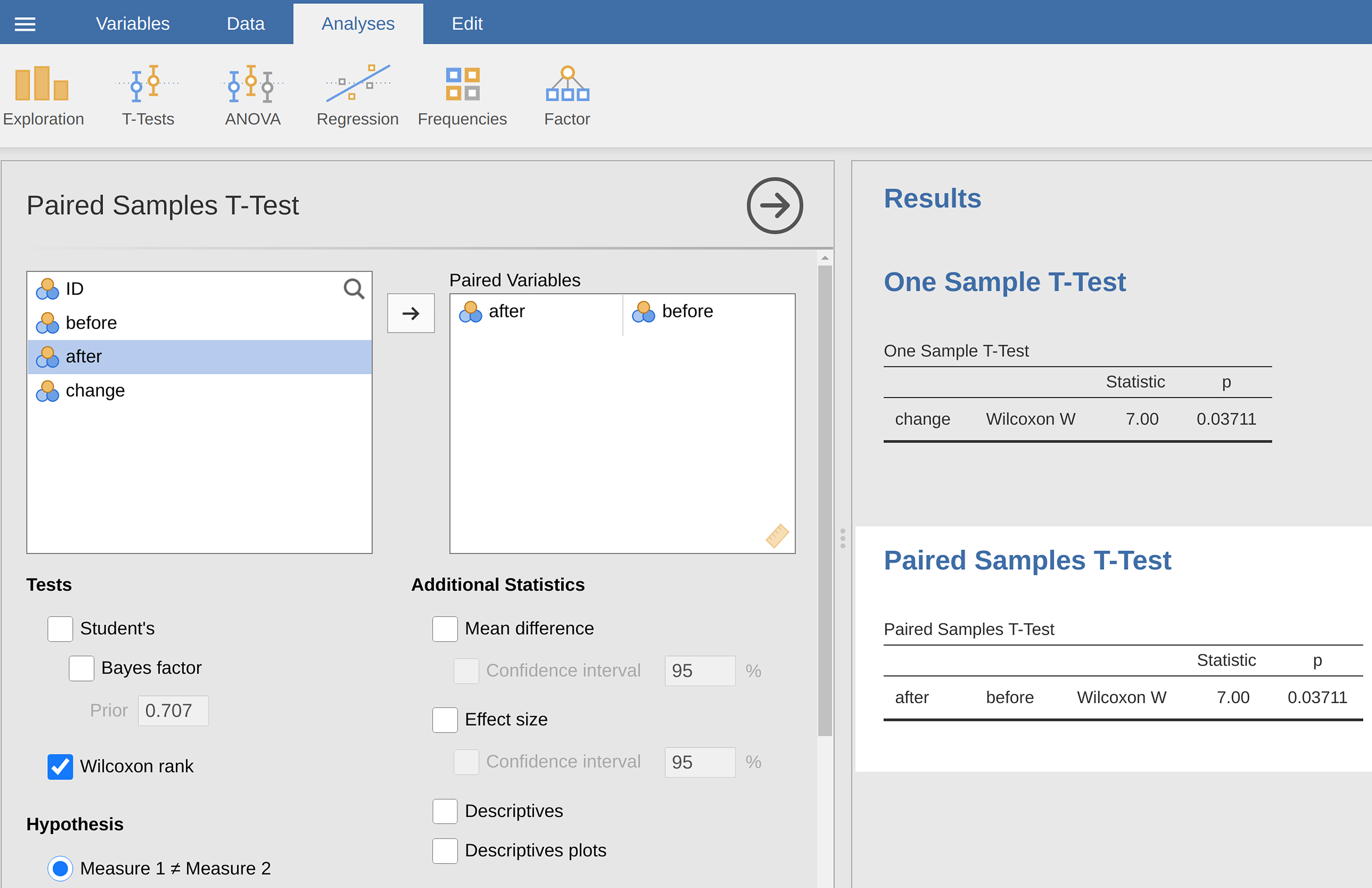Click p value 0.03711 in One Sample table
This screenshot has width=1372, height=888.
coord(1226,419)
